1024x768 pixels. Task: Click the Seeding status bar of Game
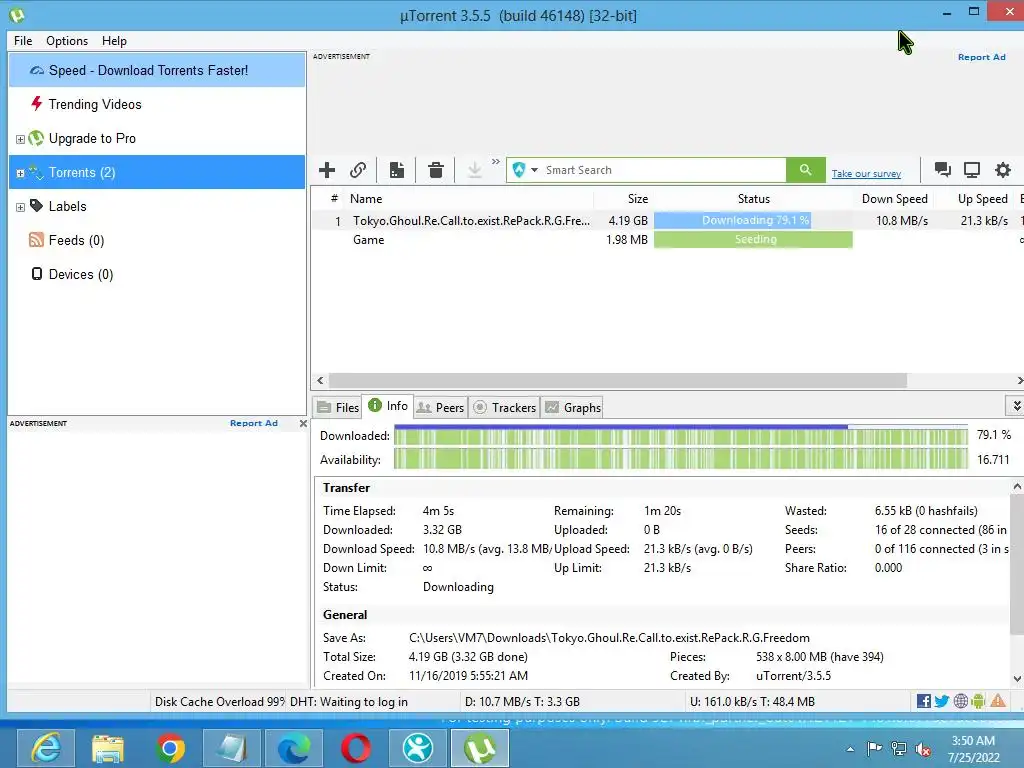click(x=753, y=240)
